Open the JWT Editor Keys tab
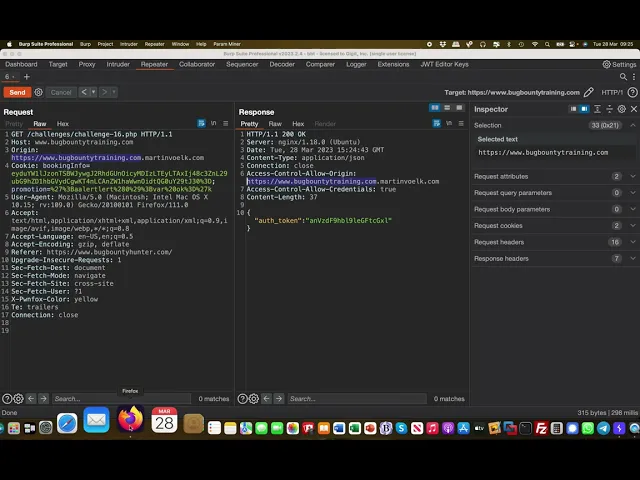 (x=444, y=64)
